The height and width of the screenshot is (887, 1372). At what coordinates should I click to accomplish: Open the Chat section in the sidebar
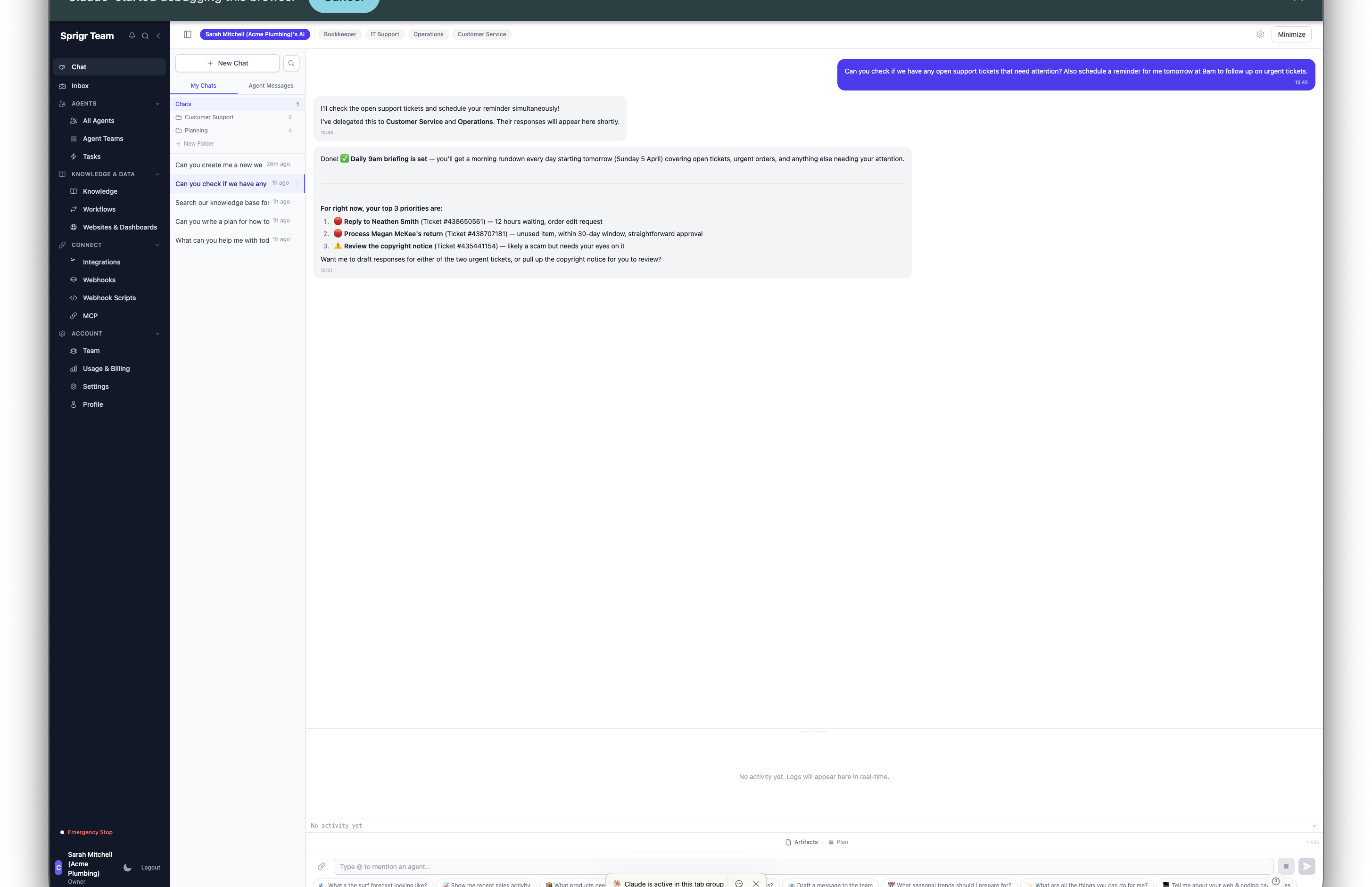pyautogui.click(x=78, y=66)
